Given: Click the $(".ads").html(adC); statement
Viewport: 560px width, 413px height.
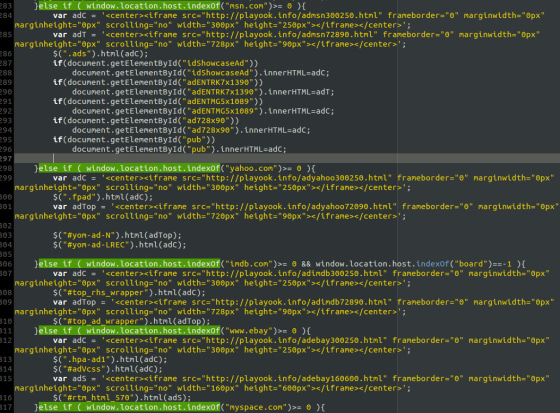Looking at the screenshot, I should (100, 54).
